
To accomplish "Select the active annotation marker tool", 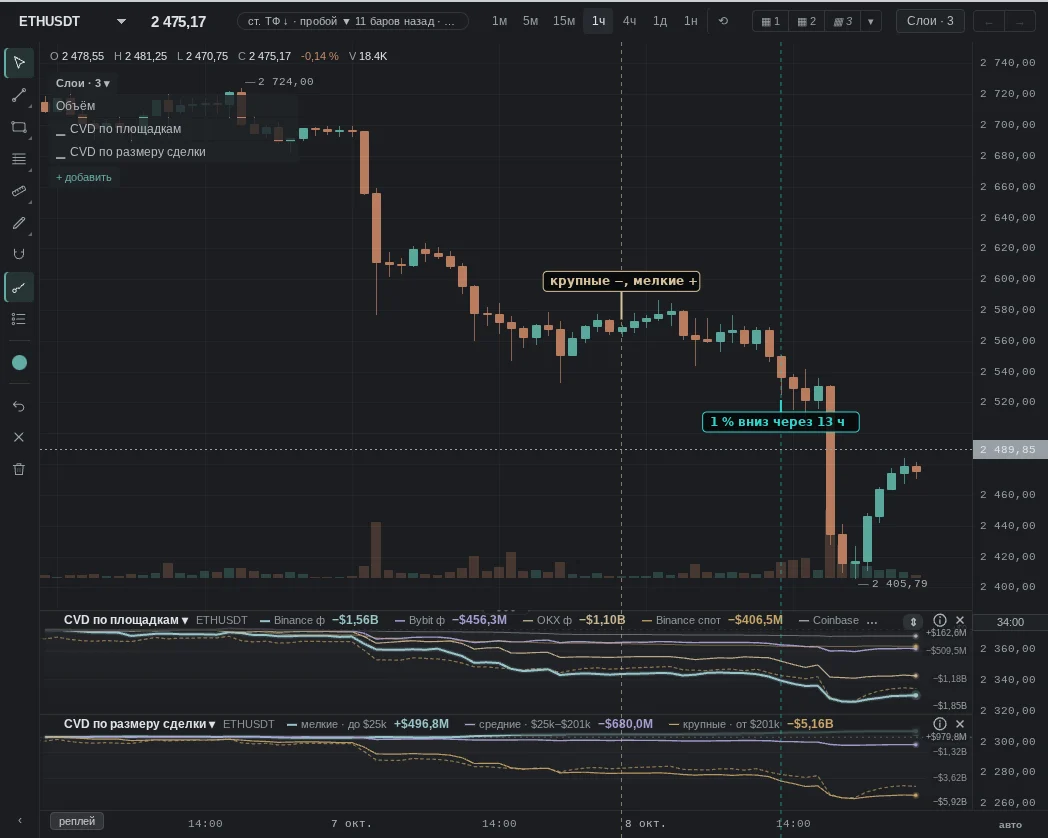I will click(x=19, y=287).
